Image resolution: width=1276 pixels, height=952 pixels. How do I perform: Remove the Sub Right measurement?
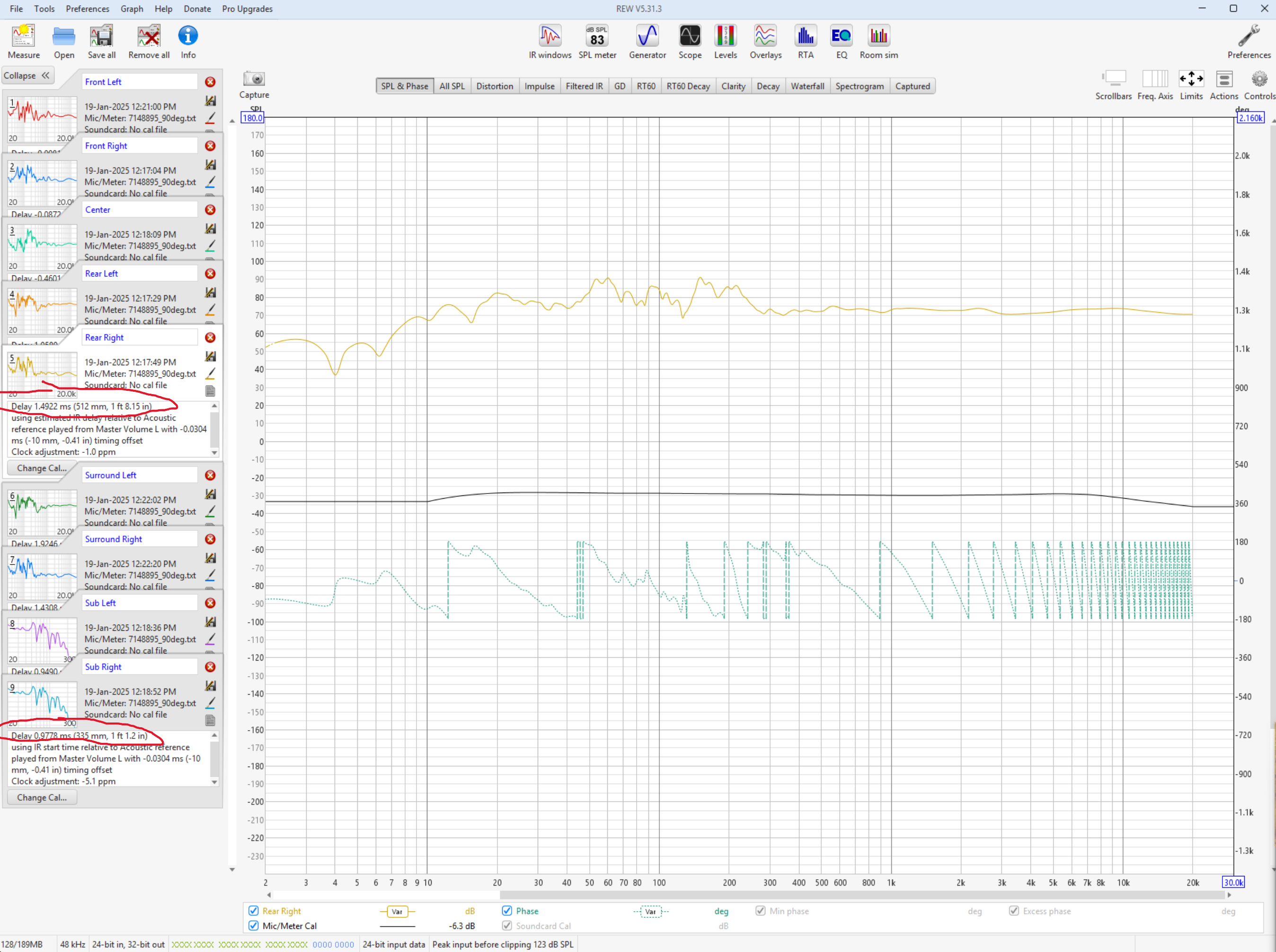tap(210, 667)
